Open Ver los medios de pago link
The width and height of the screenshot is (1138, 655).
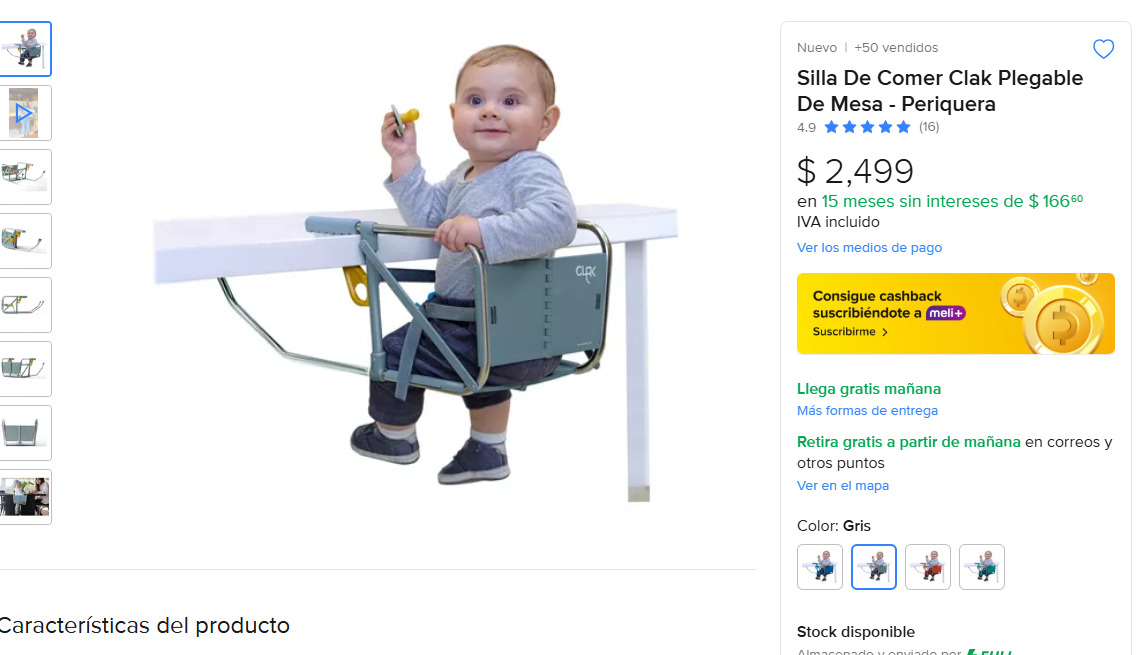pyautogui.click(x=869, y=248)
